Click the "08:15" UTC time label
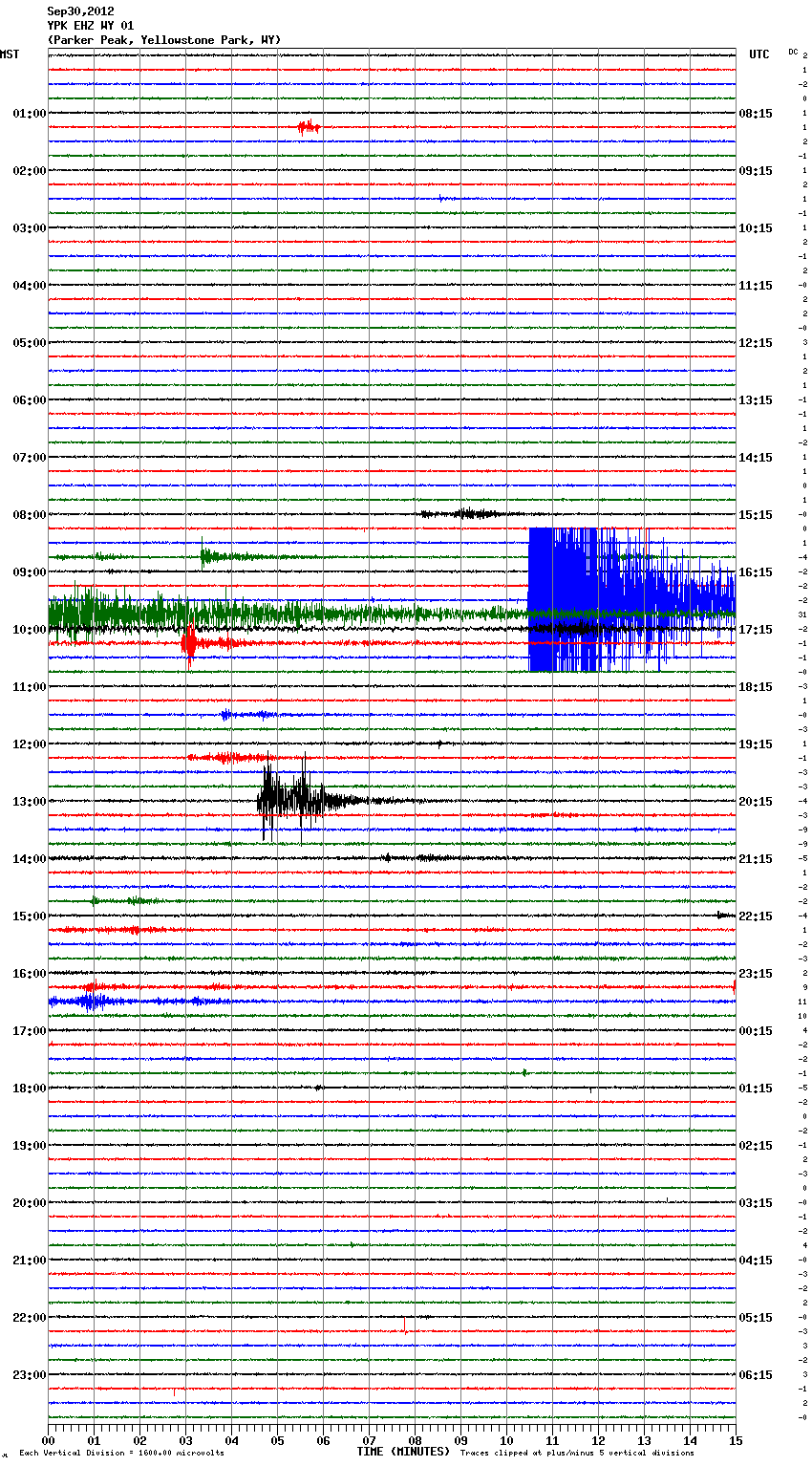 point(756,114)
